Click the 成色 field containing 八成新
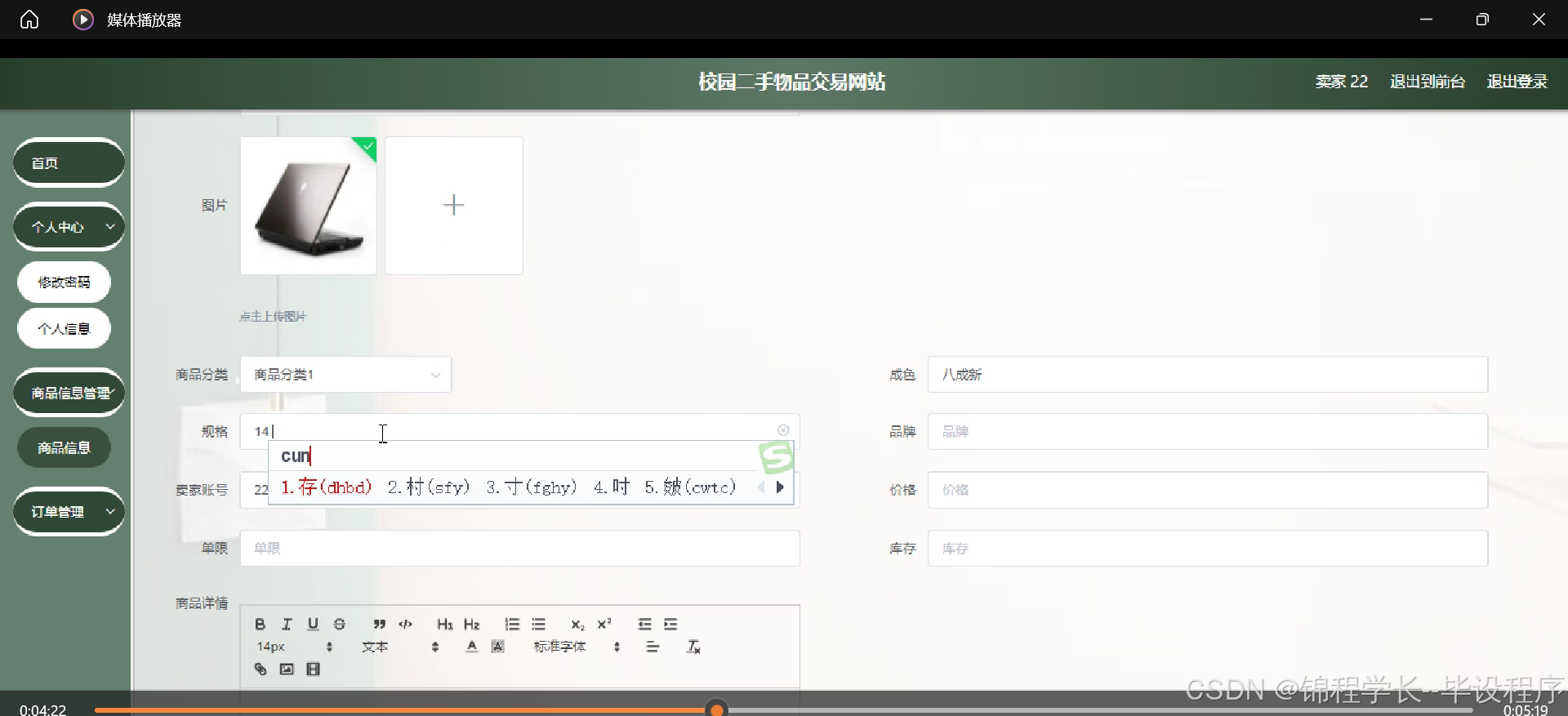The image size is (1568, 716). click(1208, 375)
